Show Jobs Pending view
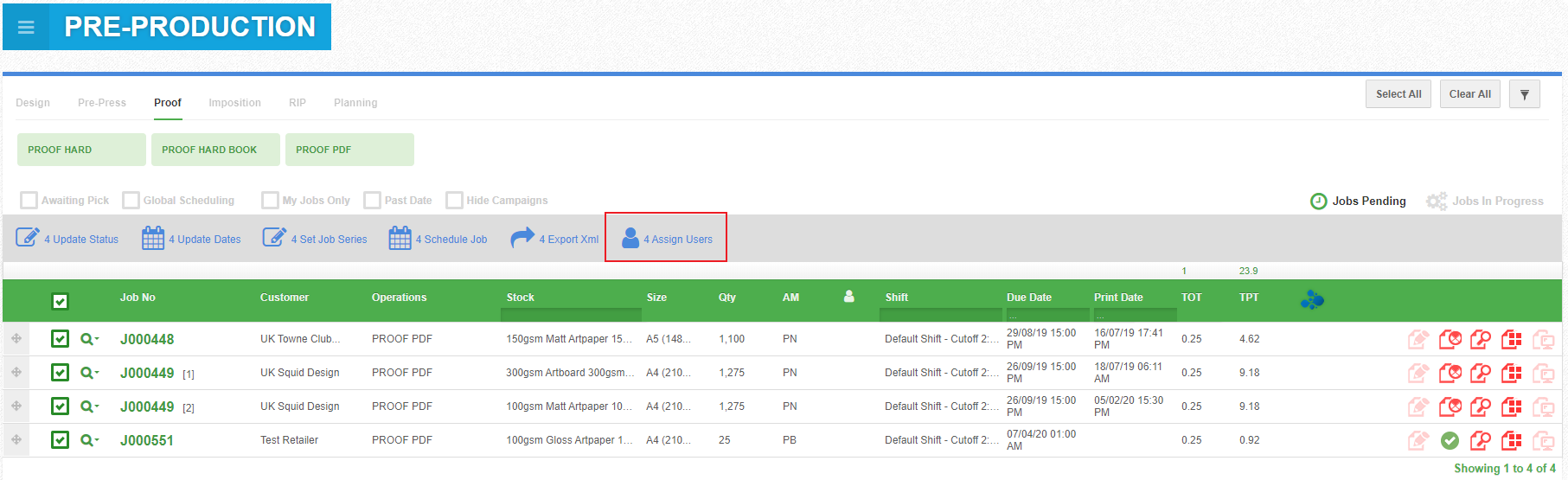1568x480 pixels. [x=1359, y=201]
